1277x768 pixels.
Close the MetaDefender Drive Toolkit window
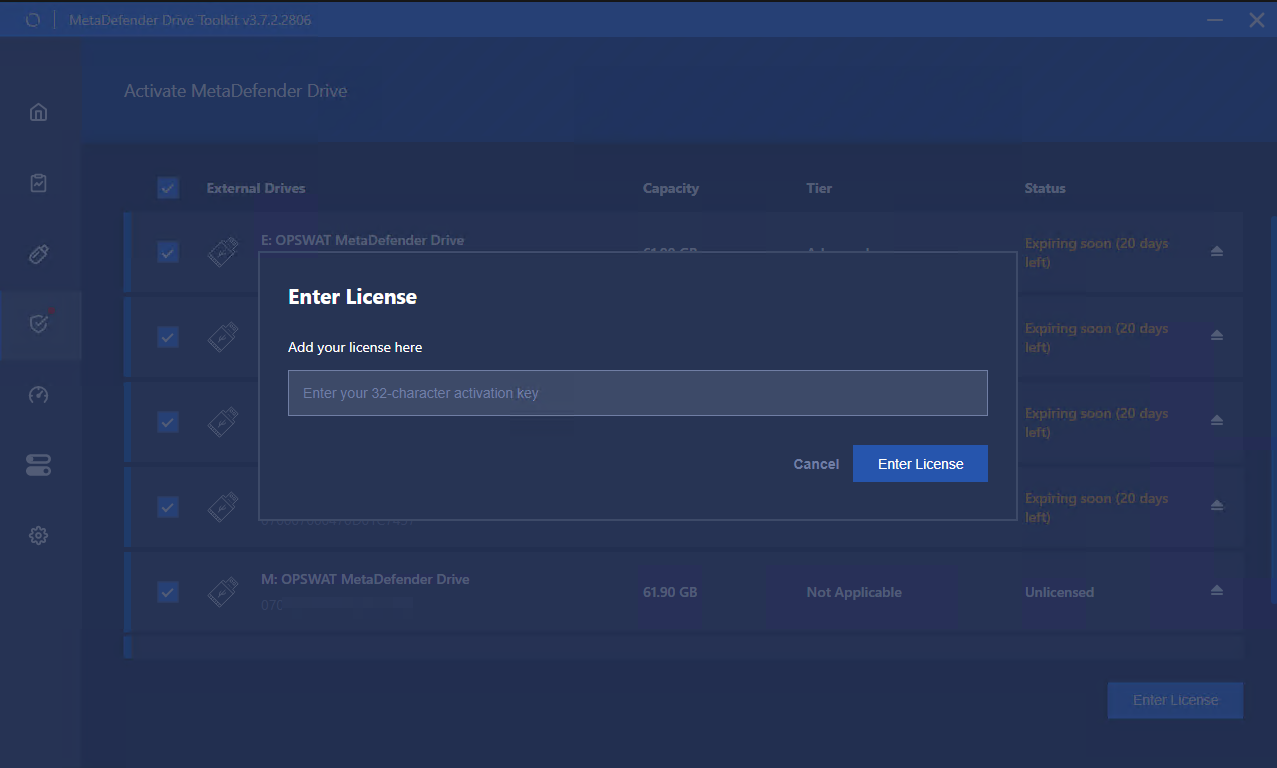coord(1257,20)
